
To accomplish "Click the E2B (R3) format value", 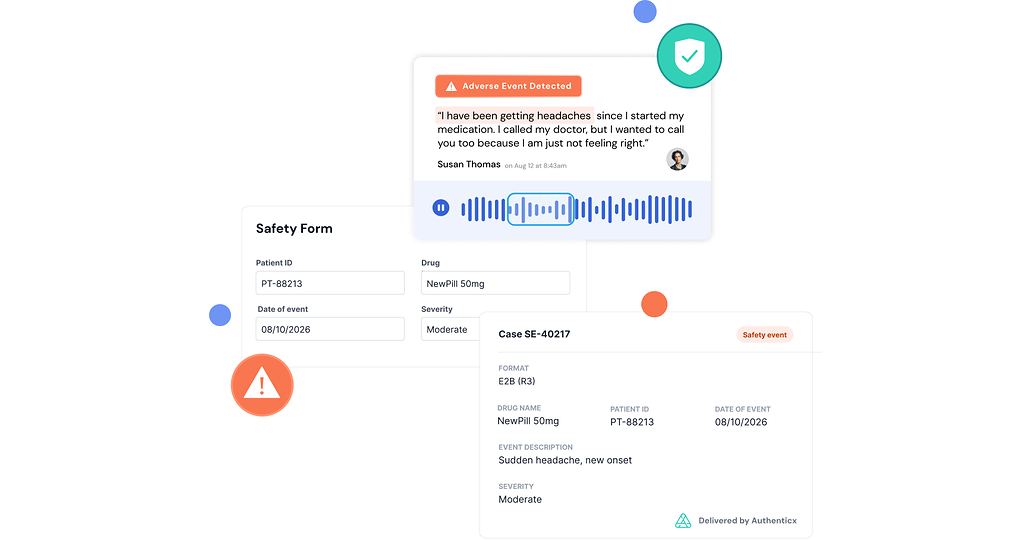I will (x=517, y=381).
